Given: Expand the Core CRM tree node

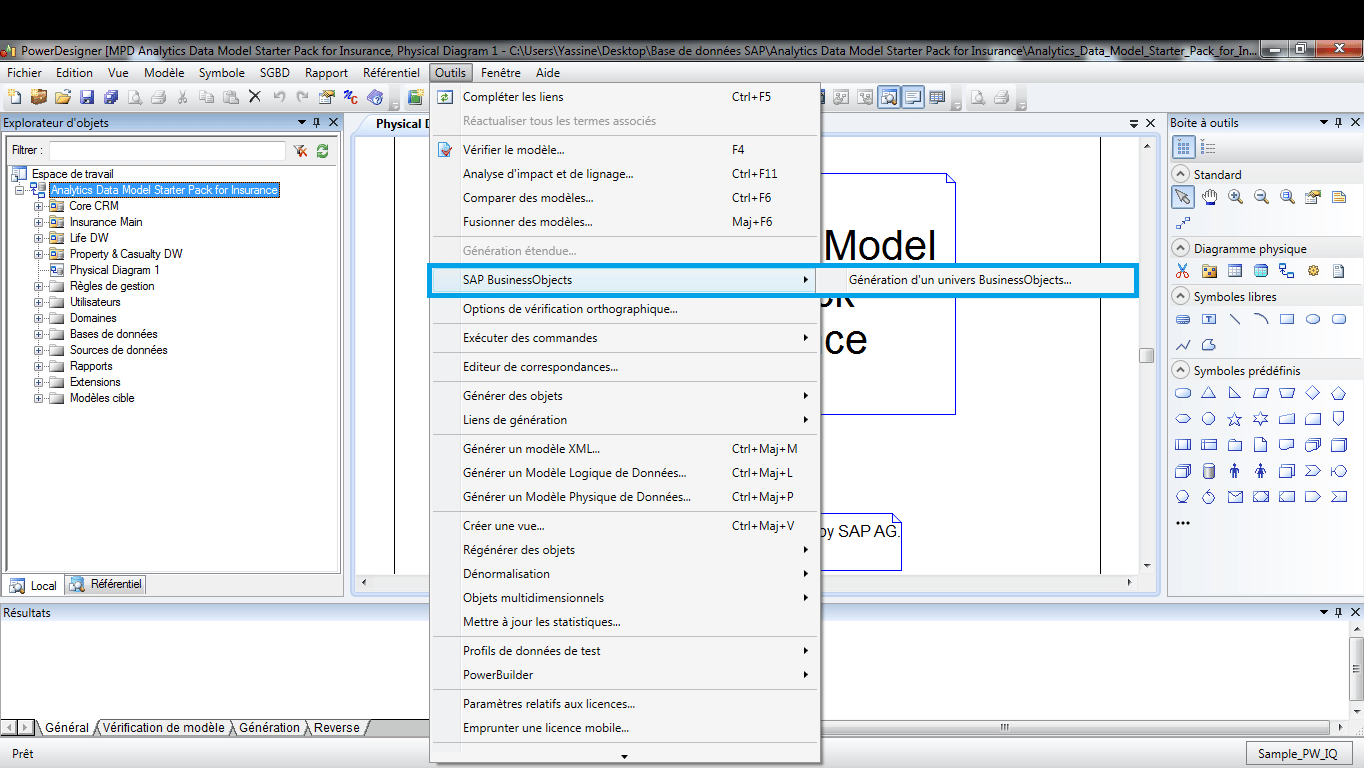Looking at the screenshot, I should pos(39,206).
